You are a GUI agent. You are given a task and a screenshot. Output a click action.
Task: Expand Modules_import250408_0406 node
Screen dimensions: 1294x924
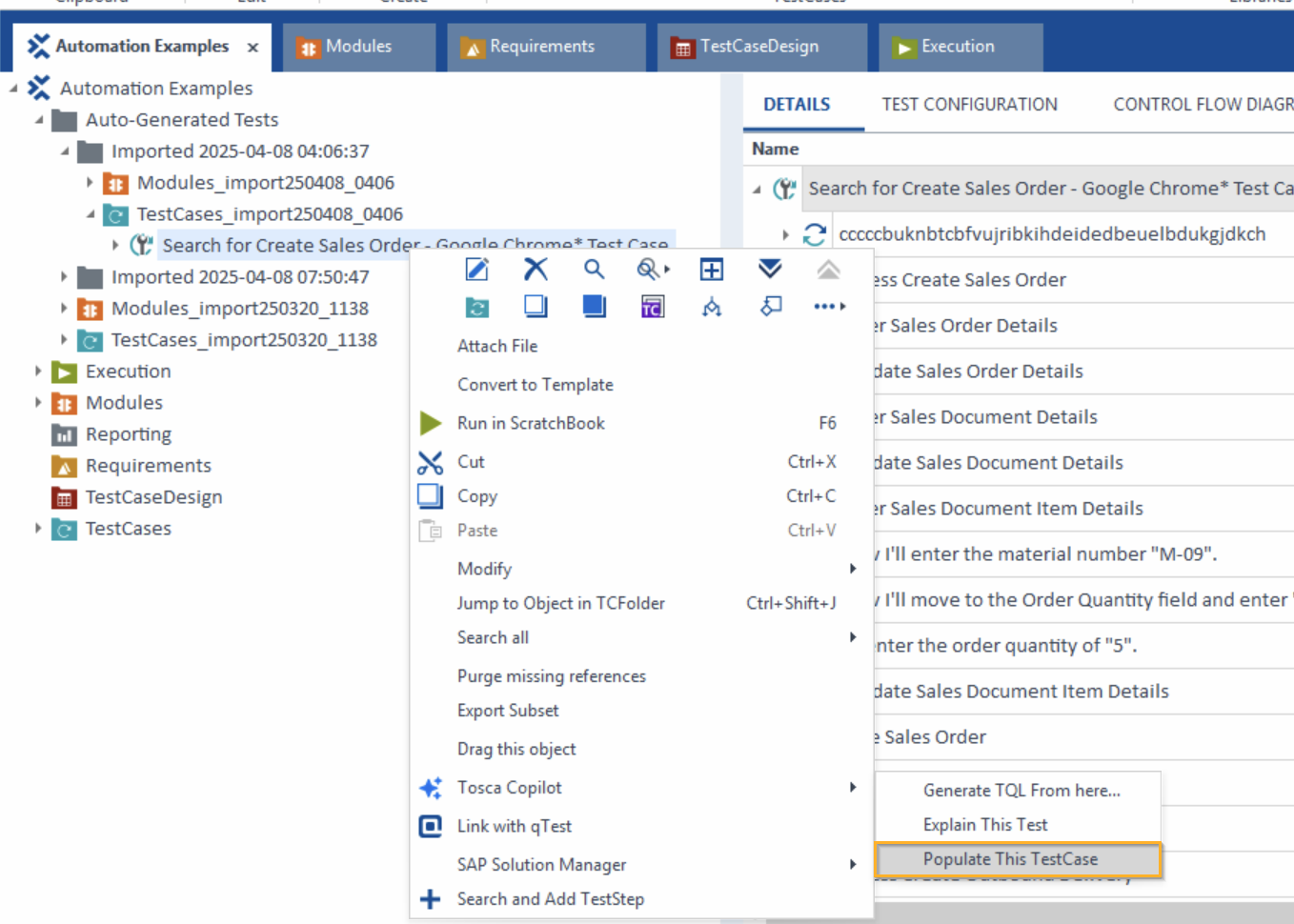tap(90, 182)
